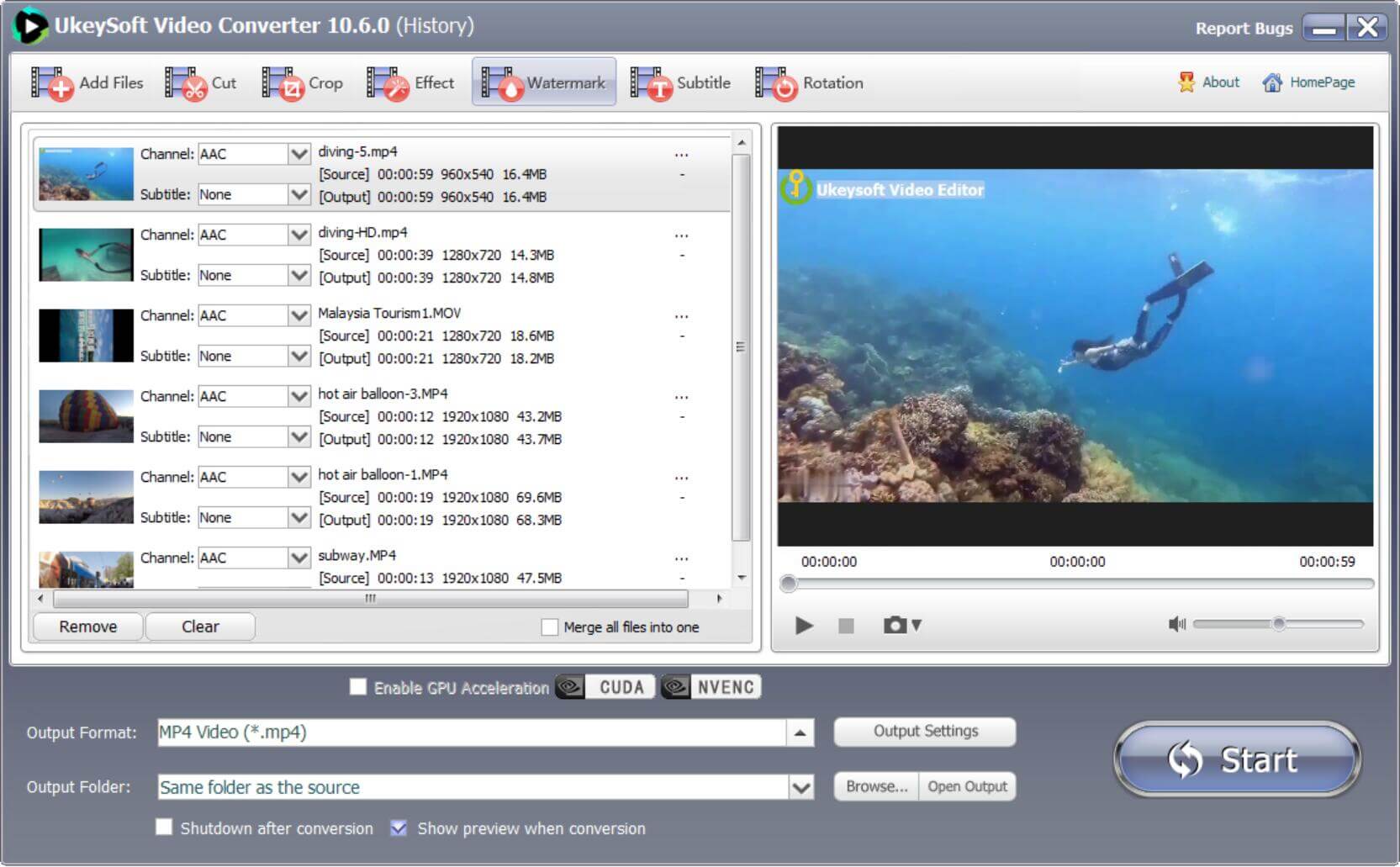The width and height of the screenshot is (1400, 867).
Task: Select the Malaysia Tourism1.MOV thumbnail
Action: click(x=86, y=336)
